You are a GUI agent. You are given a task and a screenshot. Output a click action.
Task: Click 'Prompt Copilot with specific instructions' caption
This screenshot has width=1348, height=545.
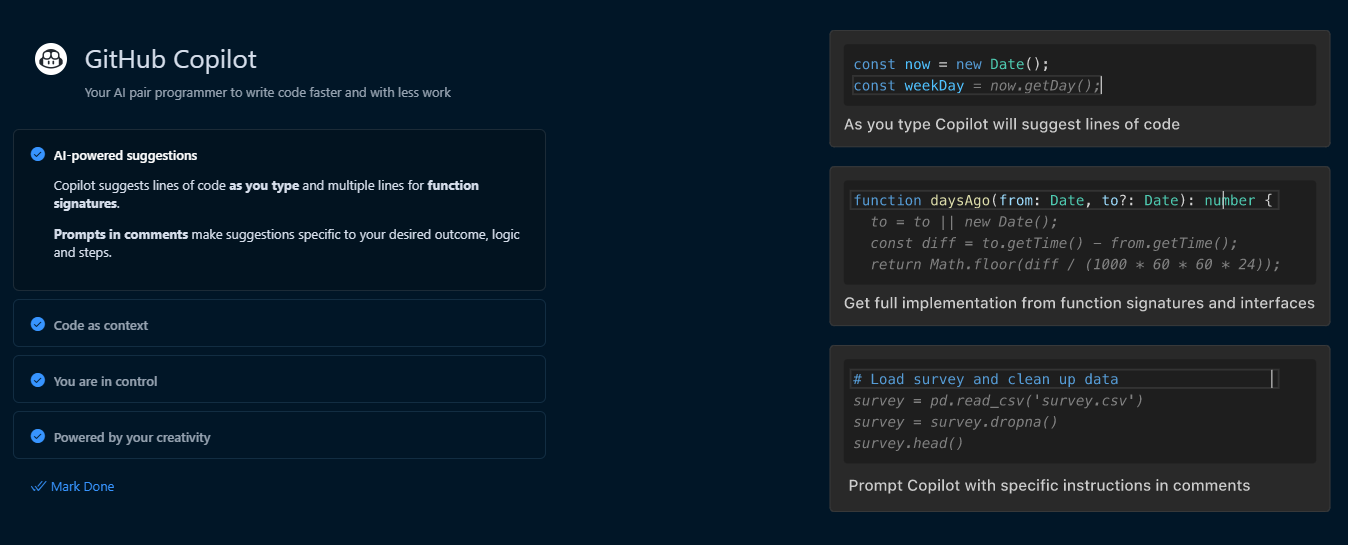click(x=1049, y=486)
